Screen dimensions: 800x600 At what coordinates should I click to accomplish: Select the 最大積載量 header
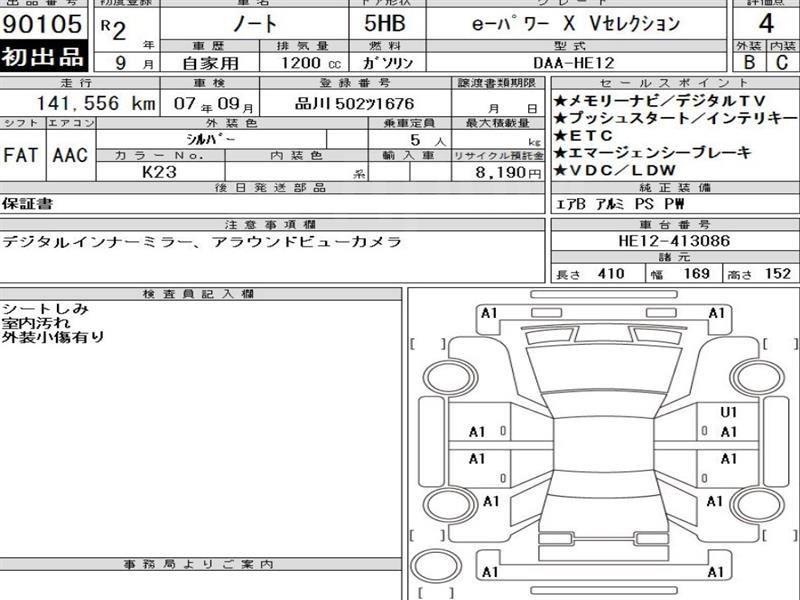point(498,123)
